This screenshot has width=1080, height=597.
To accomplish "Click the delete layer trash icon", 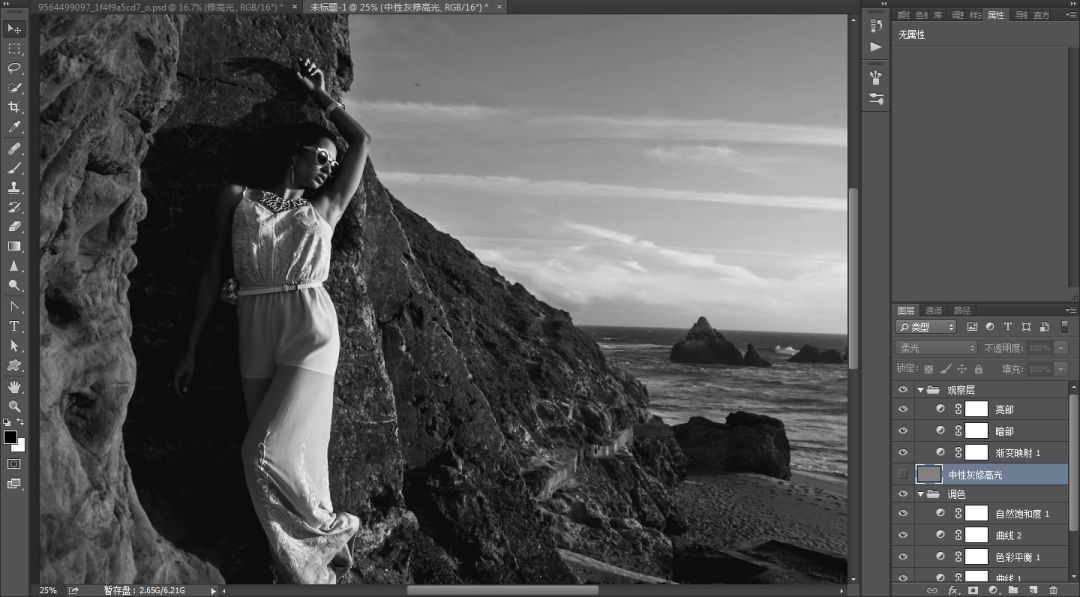I will tap(1053, 590).
